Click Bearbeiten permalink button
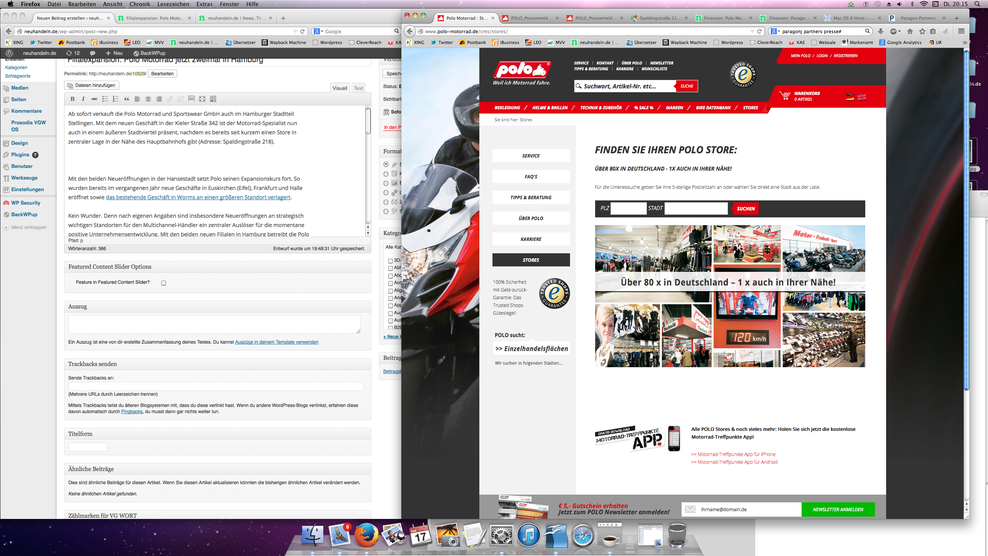 click(162, 74)
